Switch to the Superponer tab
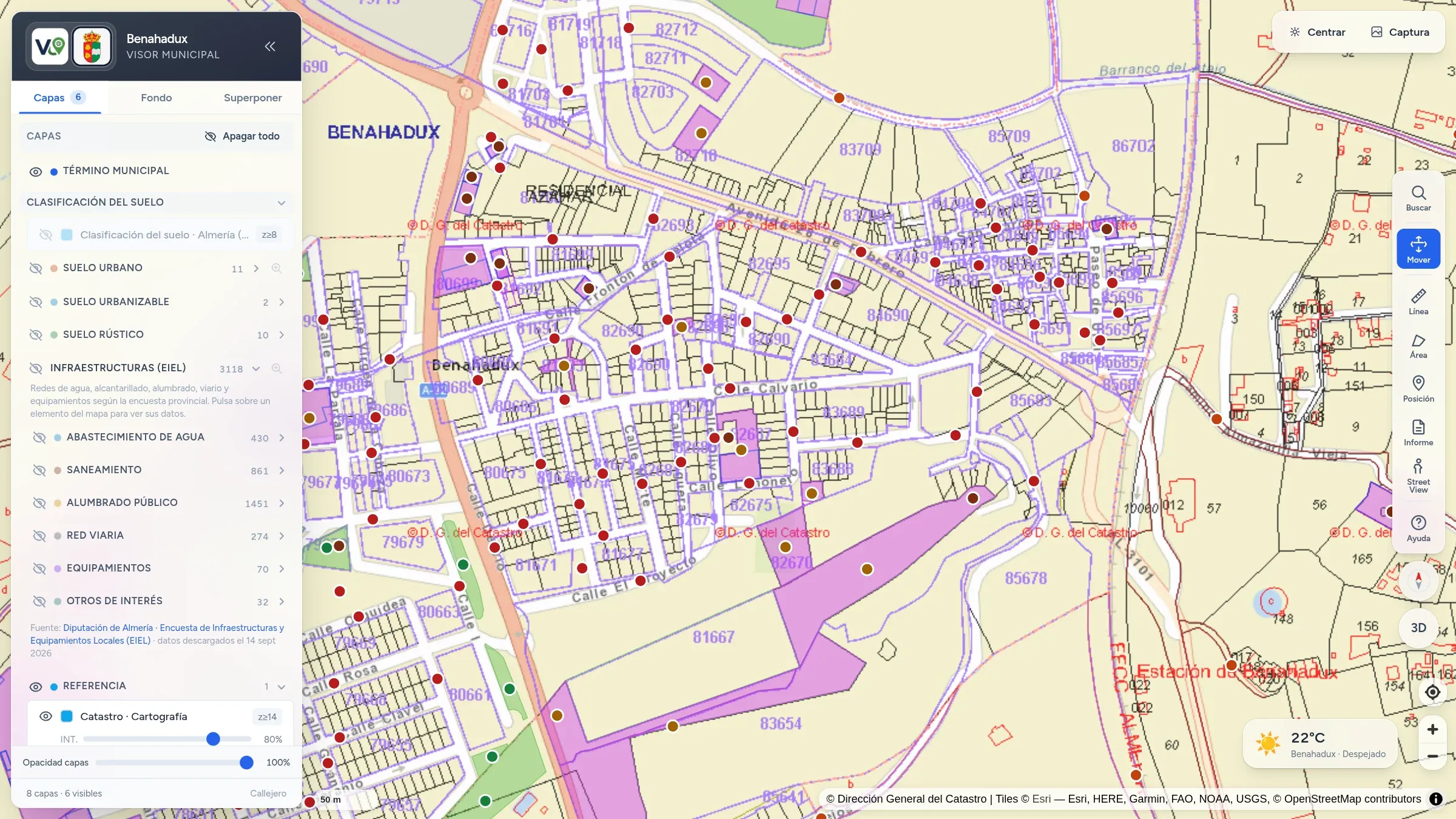 click(x=253, y=98)
